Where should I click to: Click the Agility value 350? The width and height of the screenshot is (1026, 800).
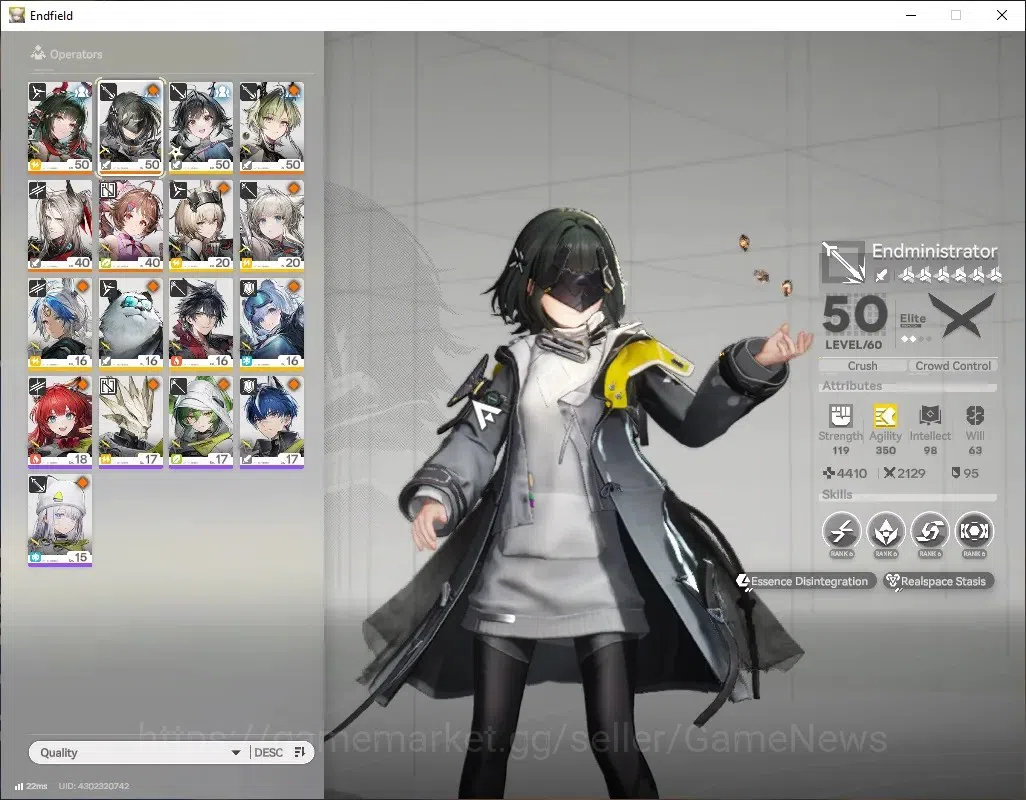coord(885,450)
